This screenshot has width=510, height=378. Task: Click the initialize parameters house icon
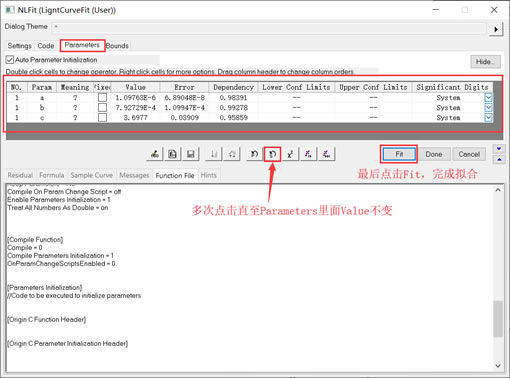(x=232, y=154)
